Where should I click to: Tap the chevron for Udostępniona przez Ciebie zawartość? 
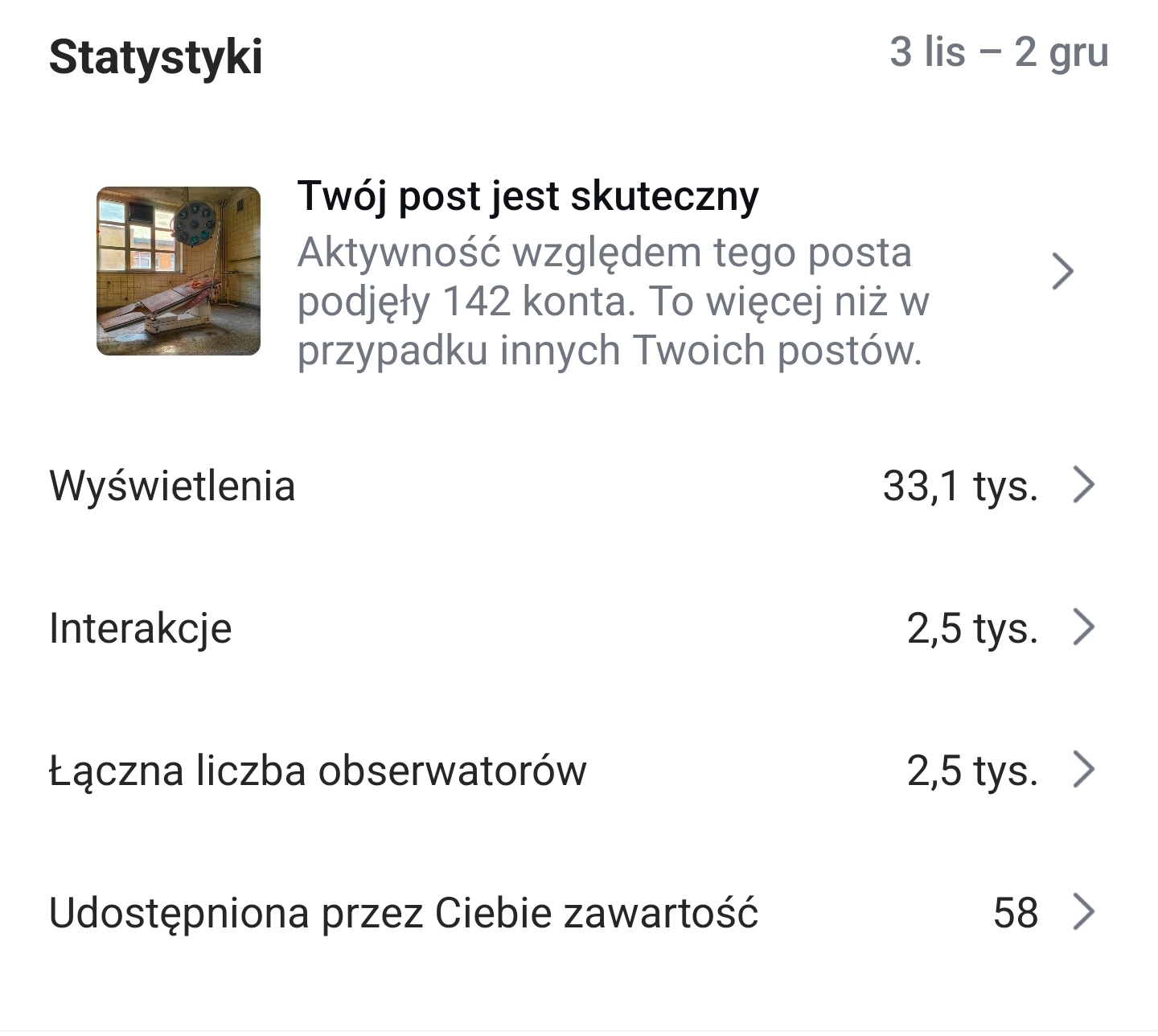1084,913
